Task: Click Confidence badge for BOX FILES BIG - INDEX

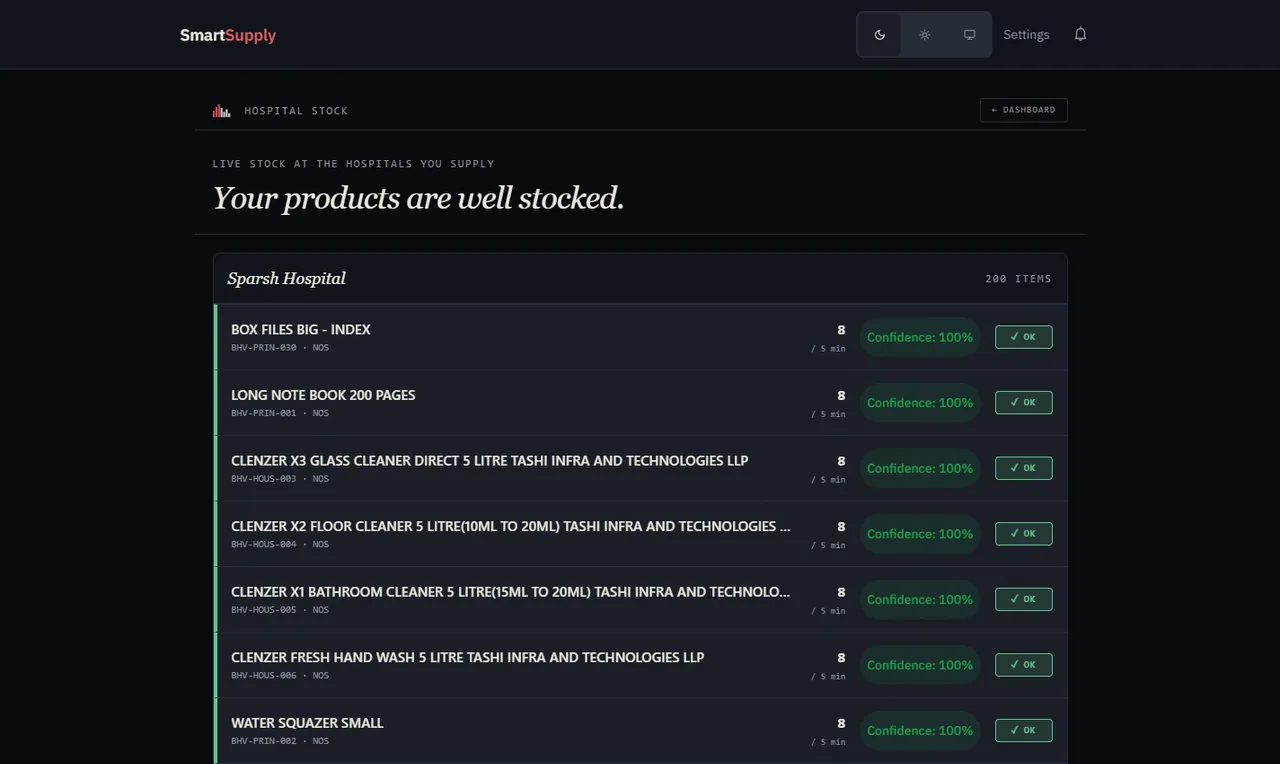Action: (x=920, y=337)
